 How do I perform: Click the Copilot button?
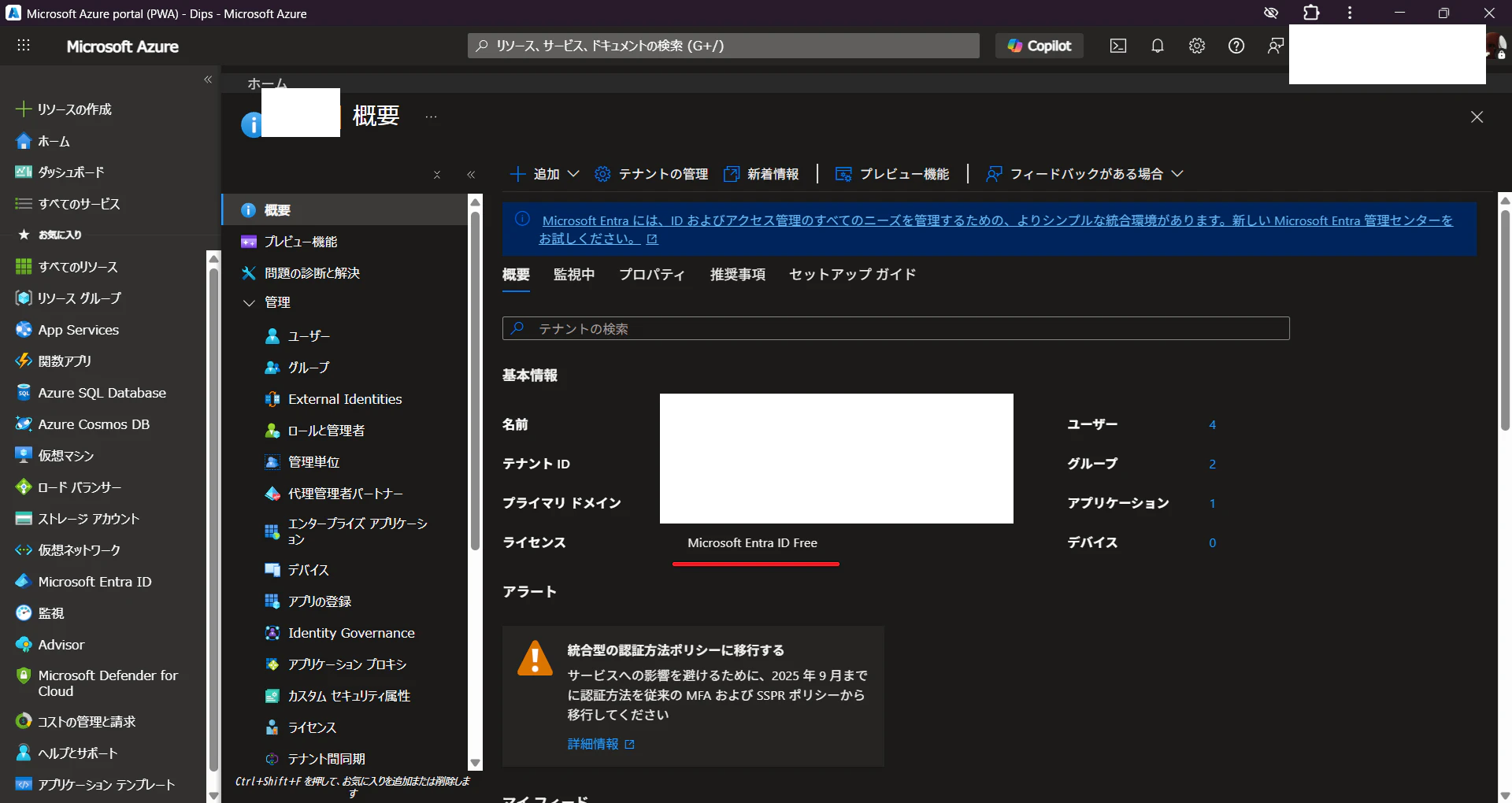pyautogui.click(x=1039, y=46)
